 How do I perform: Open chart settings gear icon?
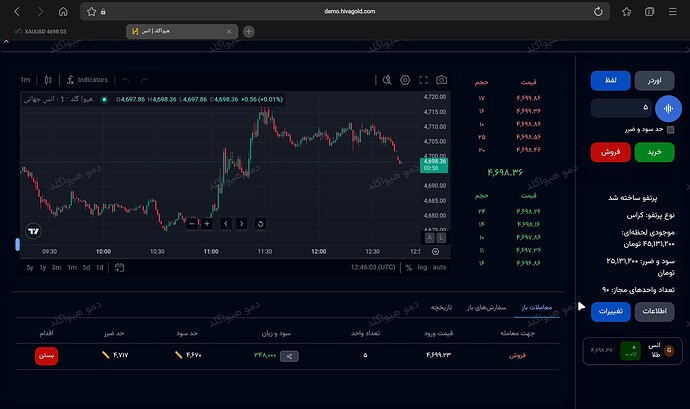click(x=405, y=80)
